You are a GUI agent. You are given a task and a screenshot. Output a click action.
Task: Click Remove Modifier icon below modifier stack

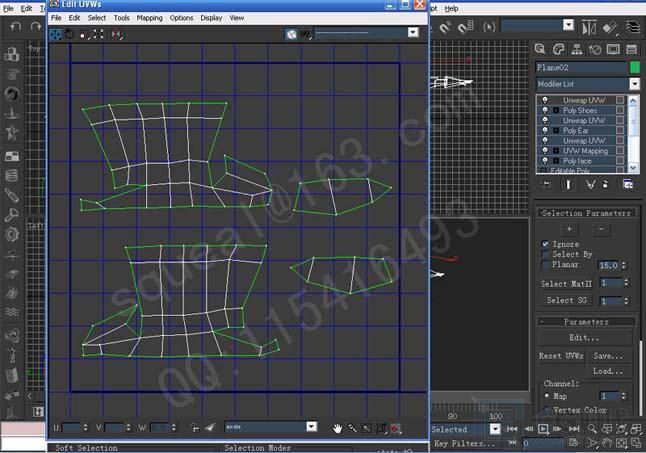coord(605,184)
